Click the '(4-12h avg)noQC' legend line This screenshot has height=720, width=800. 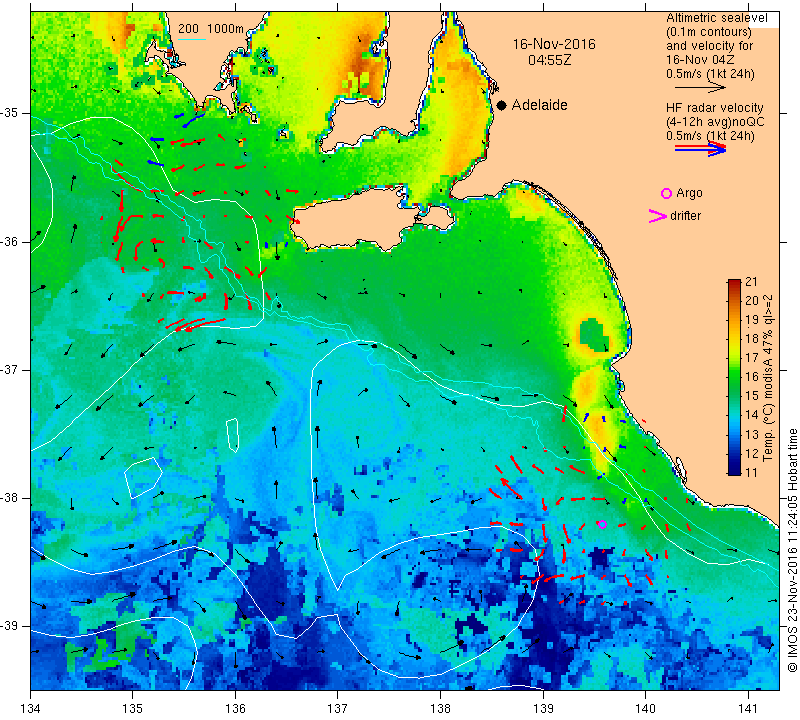[715, 122]
